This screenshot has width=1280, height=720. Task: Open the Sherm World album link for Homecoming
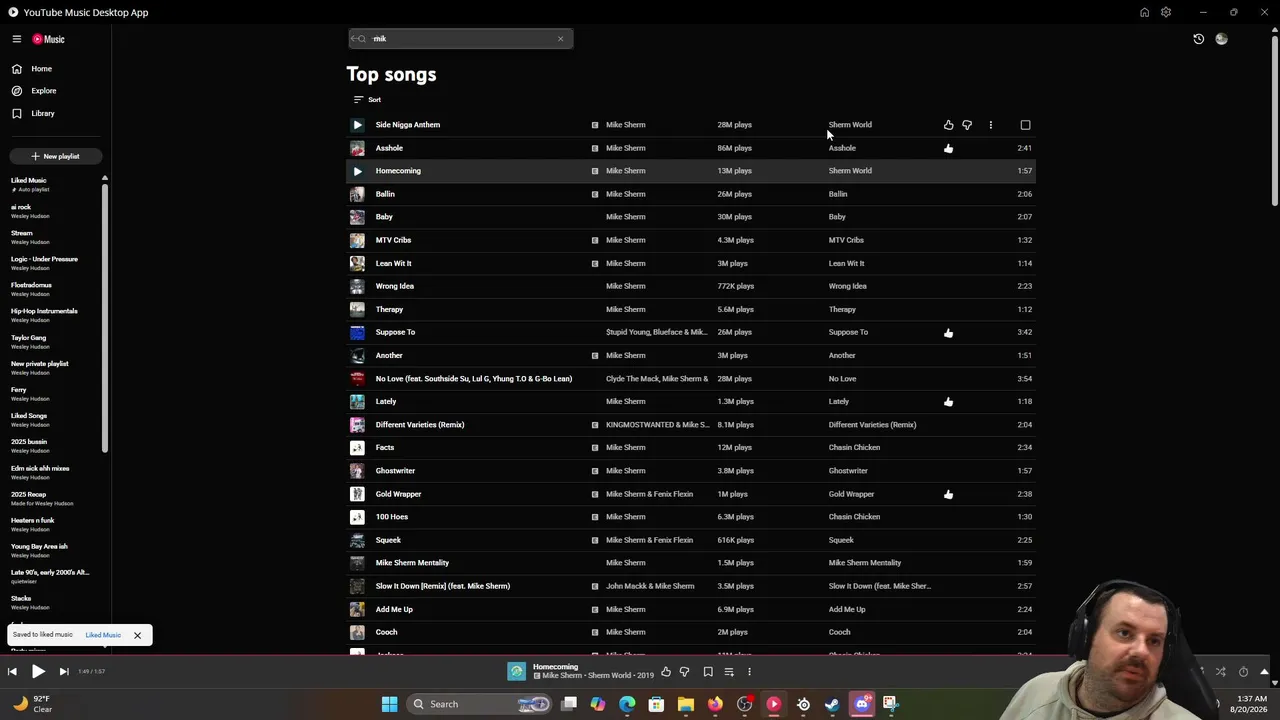pyautogui.click(x=850, y=171)
